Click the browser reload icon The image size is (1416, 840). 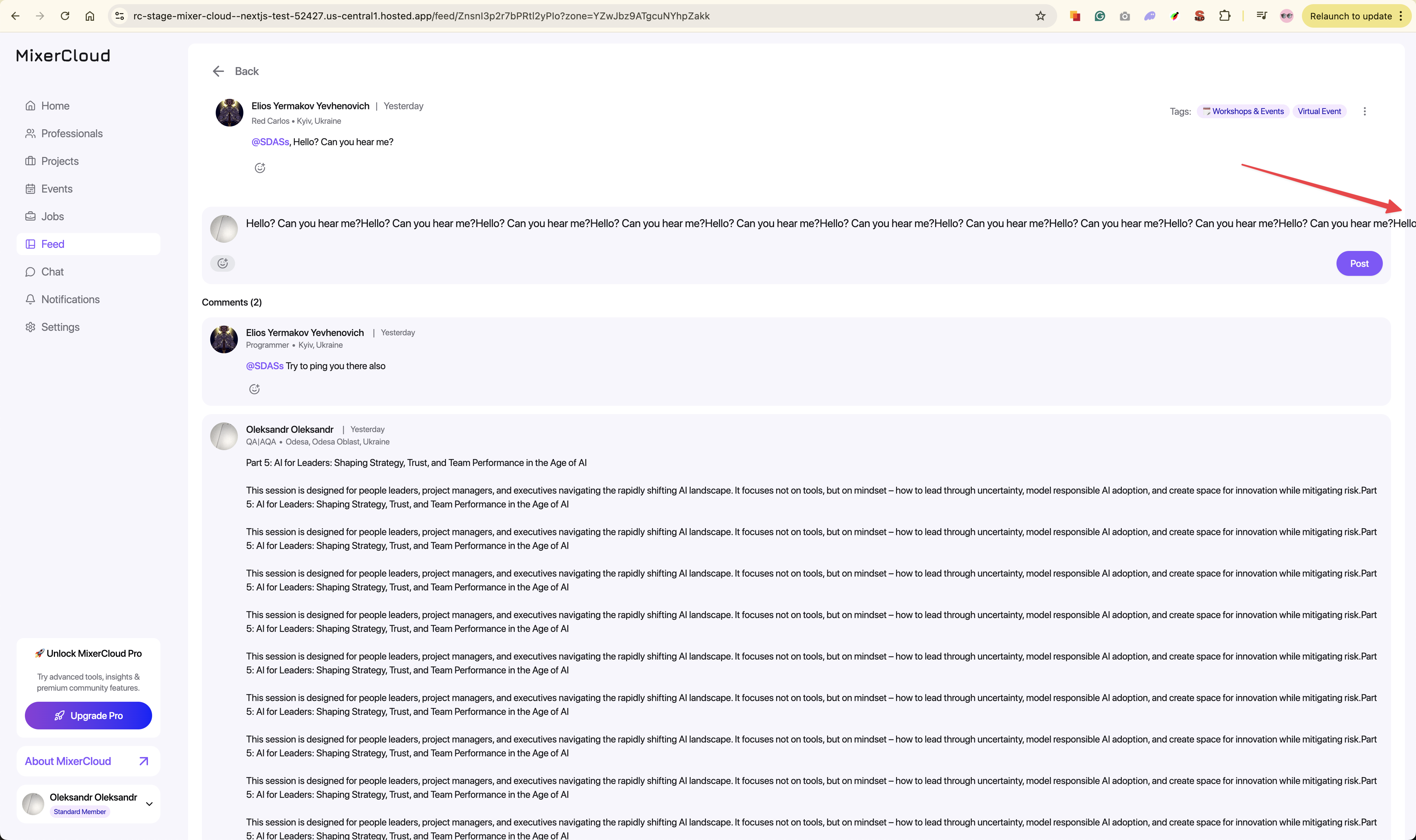coord(65,16)
